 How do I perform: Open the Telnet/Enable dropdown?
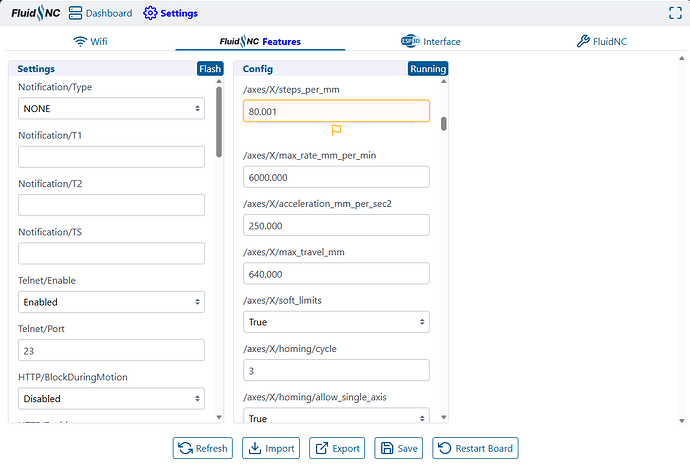pyautogui.click(x=111, y=302)
